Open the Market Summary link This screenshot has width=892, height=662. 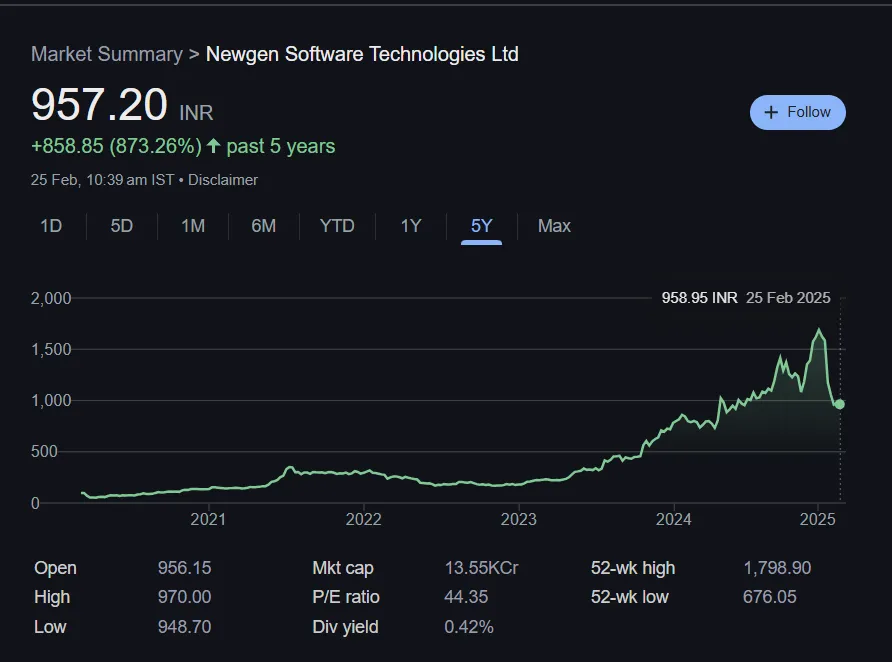[x=107, y=54]
